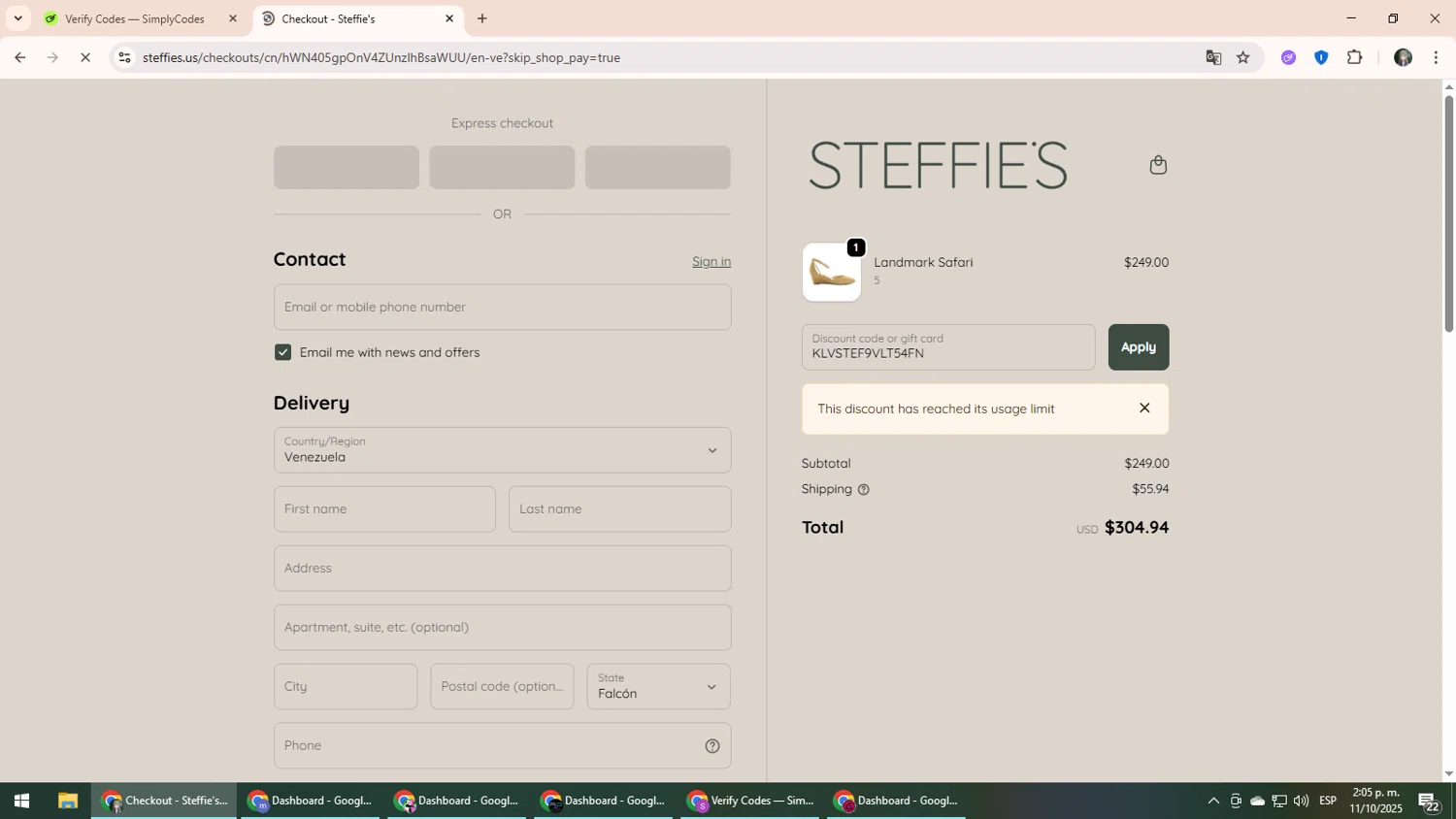
Task: Open the Windows Start menu
Action: coord(21,802)
